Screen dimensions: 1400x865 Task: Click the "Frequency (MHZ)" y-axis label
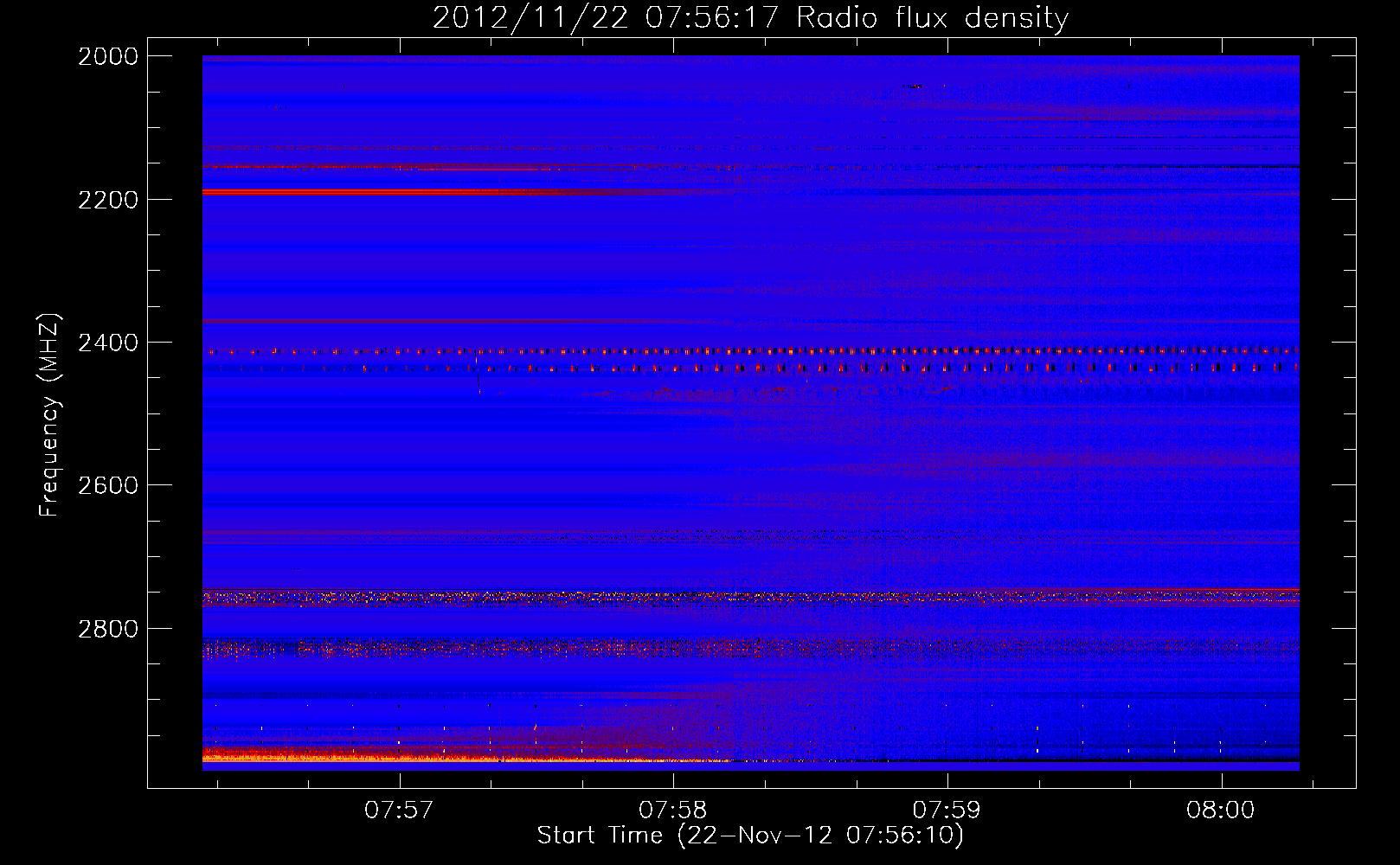tap(50, 415)
